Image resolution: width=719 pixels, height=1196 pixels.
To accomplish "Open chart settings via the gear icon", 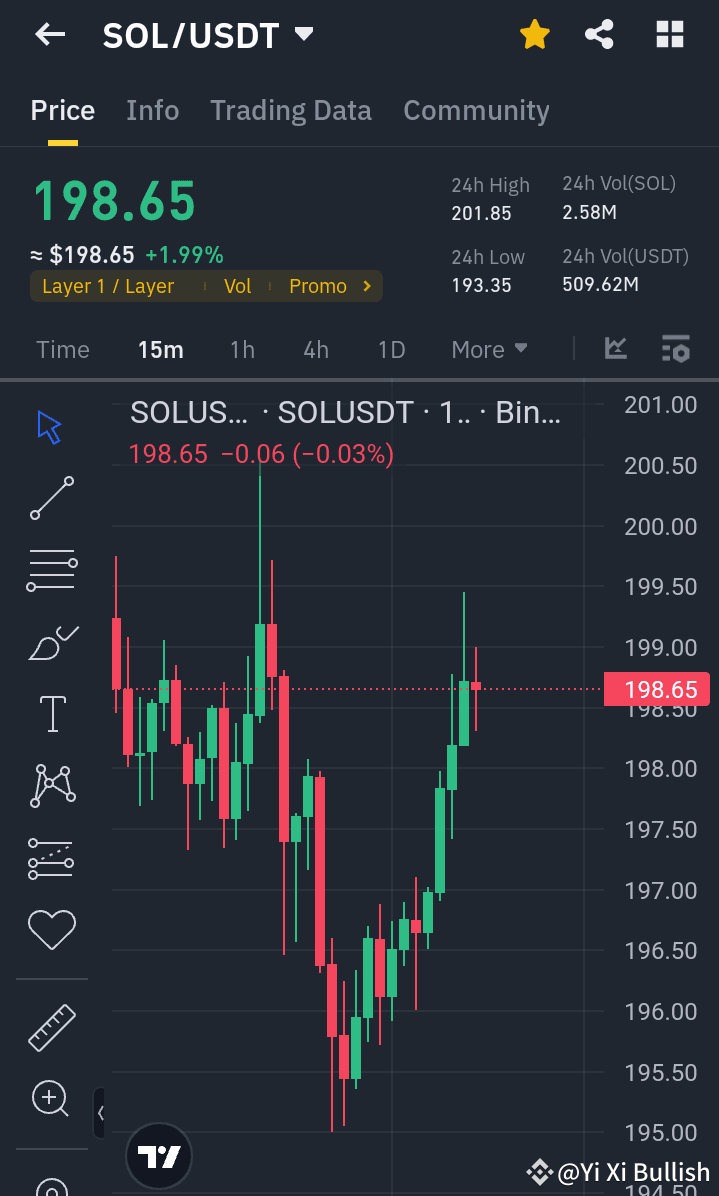I will click(675, 349).
